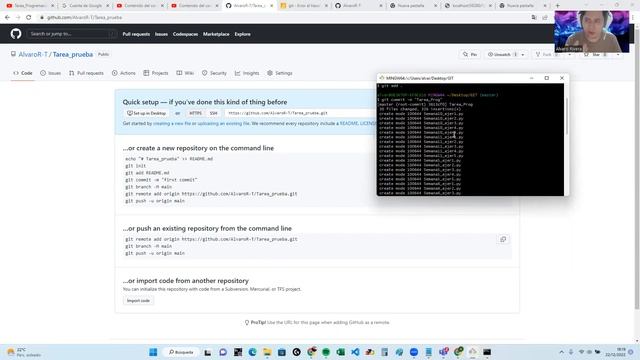
Task: Open Marketplace in the top navigation
Action: click(x=216, y=34)
